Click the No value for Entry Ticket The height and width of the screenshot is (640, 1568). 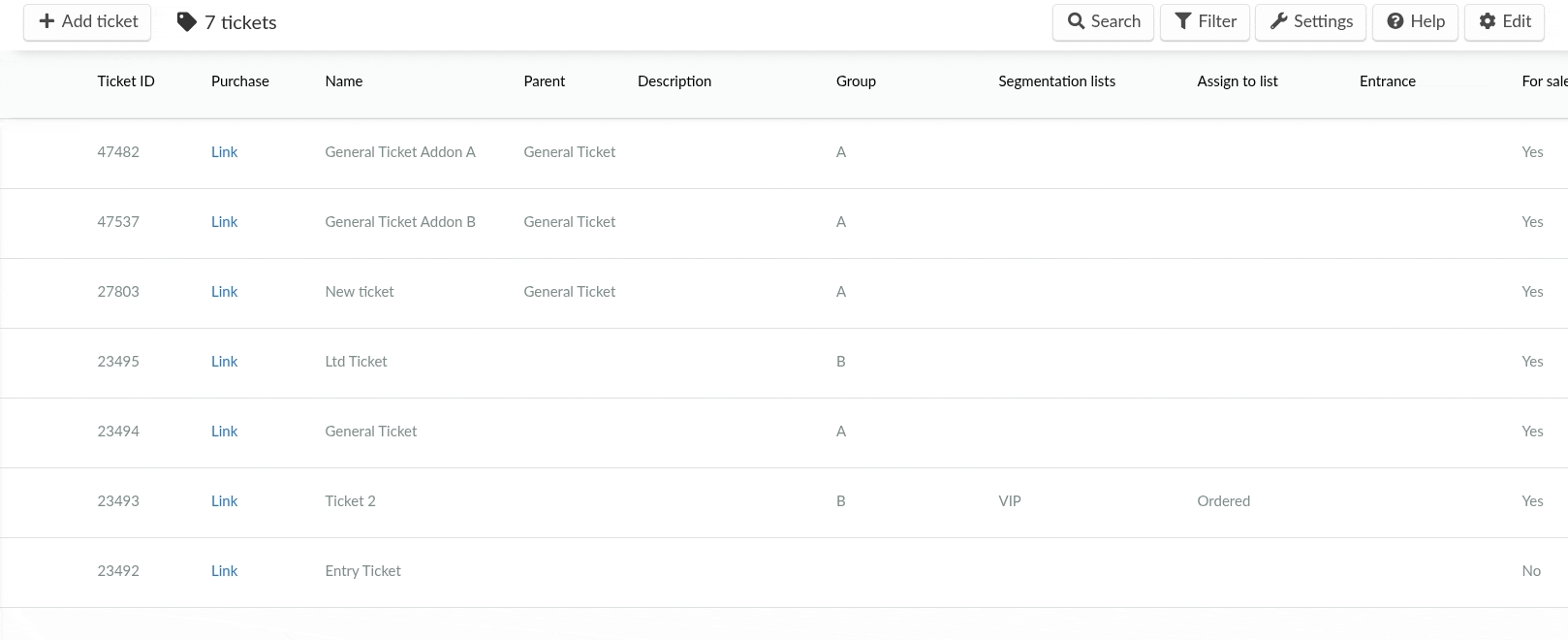pyautogui.click(x=1531, y=571)
